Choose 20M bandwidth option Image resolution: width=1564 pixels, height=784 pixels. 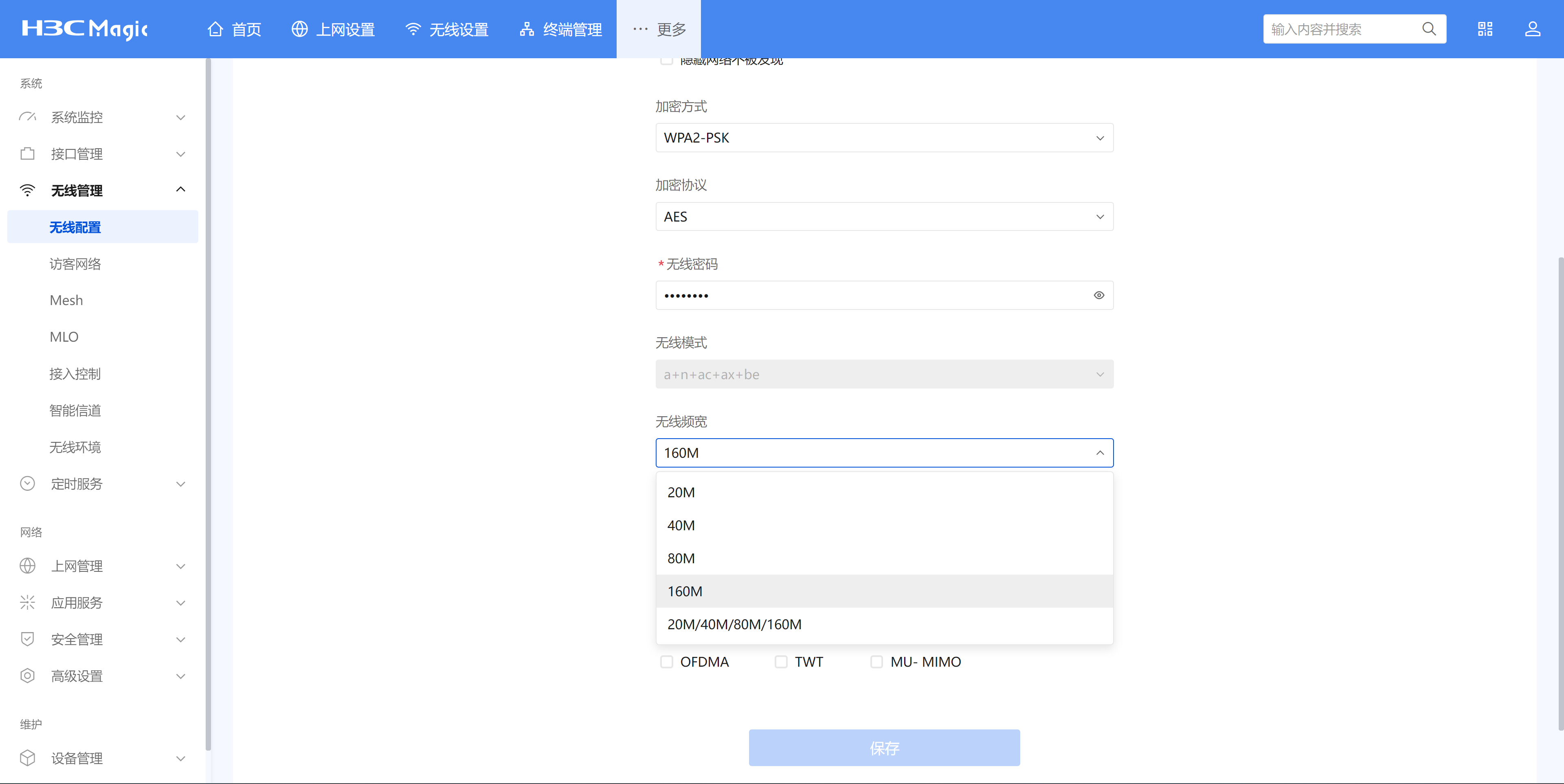884,492
